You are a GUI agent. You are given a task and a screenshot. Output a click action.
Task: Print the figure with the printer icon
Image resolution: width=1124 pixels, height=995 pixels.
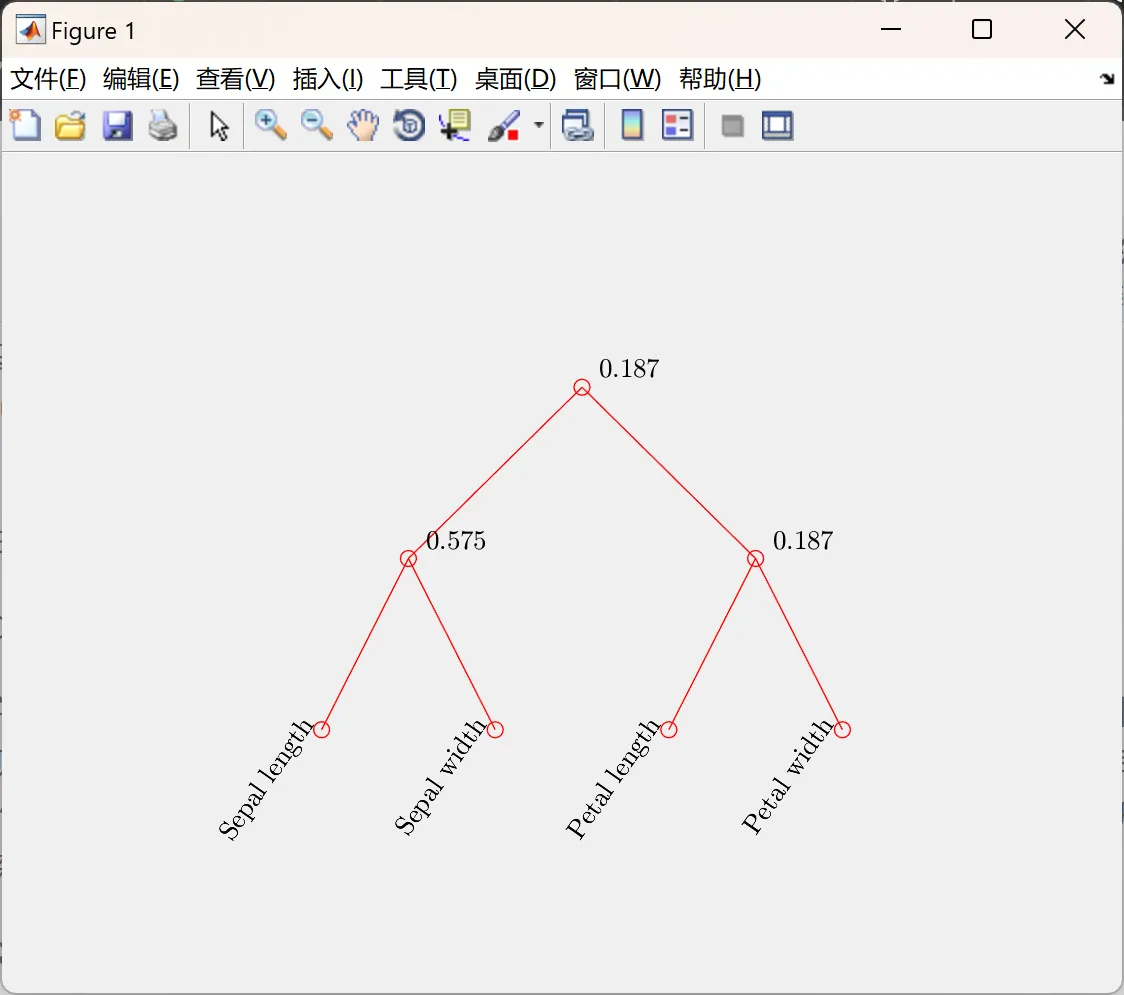(x=163, y=125)
